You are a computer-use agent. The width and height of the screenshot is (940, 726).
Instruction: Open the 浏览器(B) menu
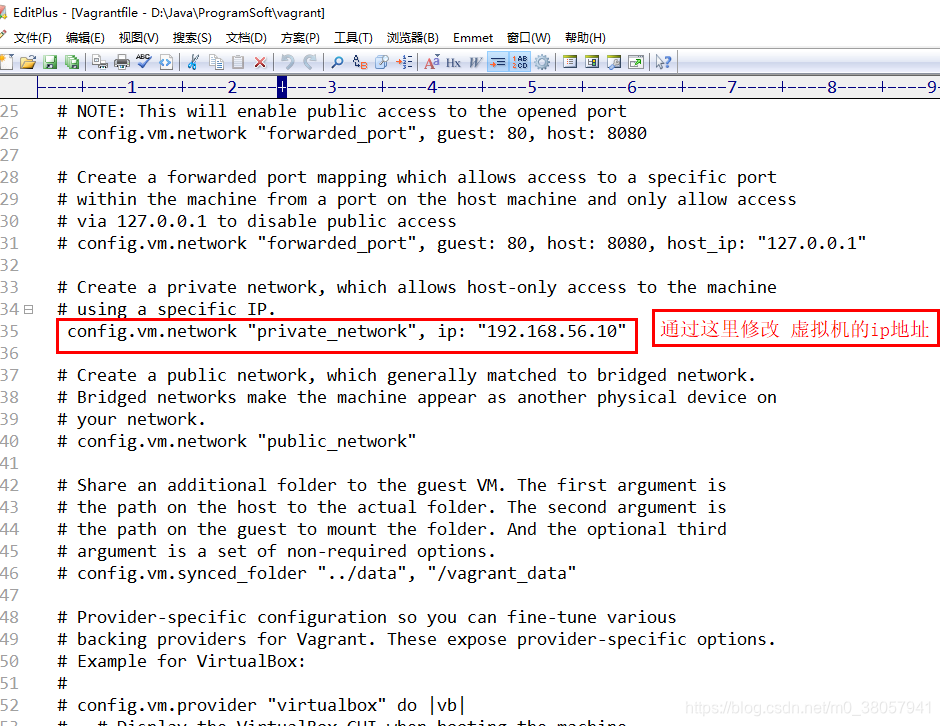click(x=412, y=38)
